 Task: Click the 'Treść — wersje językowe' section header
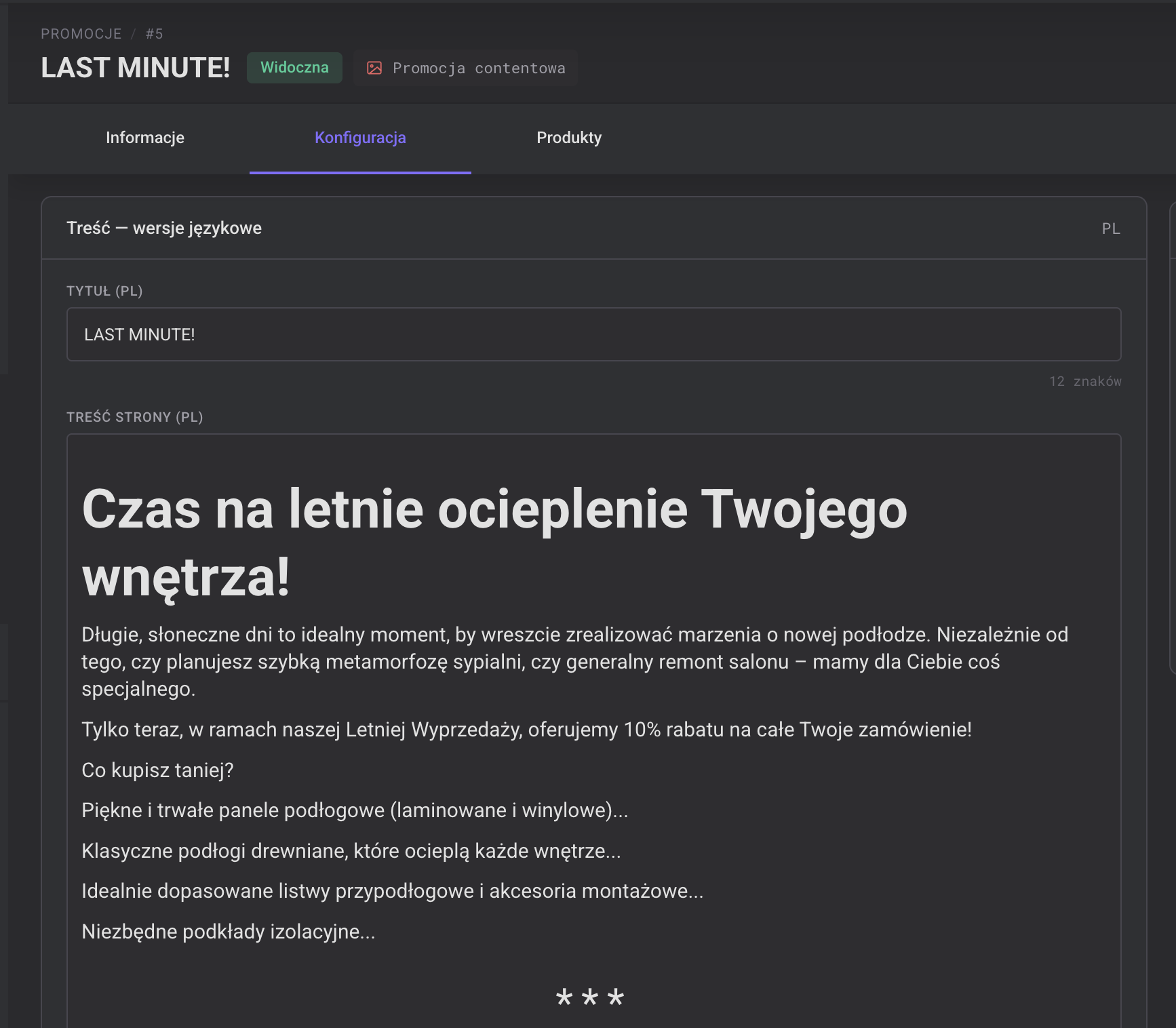point(164,228)
